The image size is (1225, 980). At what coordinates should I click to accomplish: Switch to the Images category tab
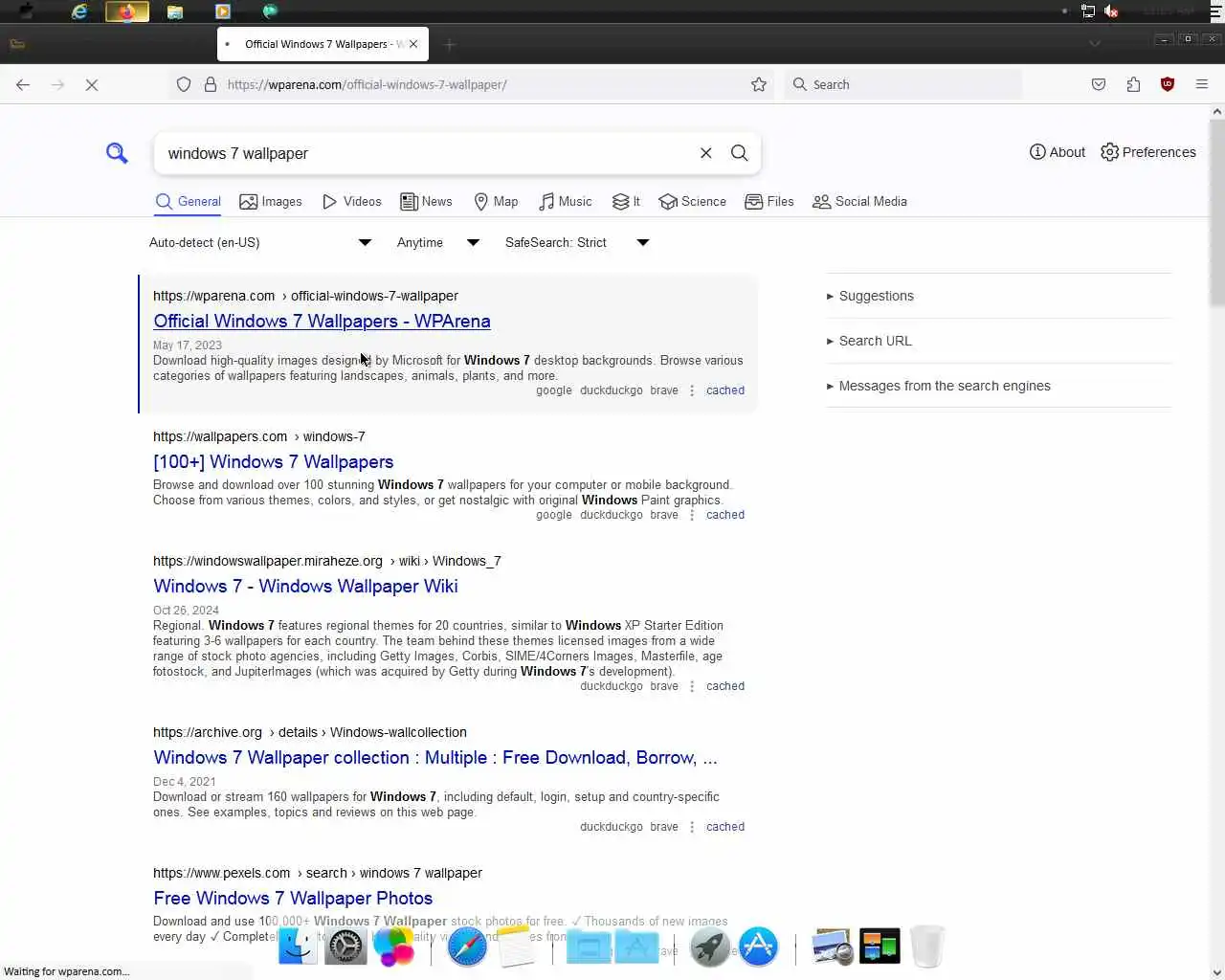coord(271,201)
